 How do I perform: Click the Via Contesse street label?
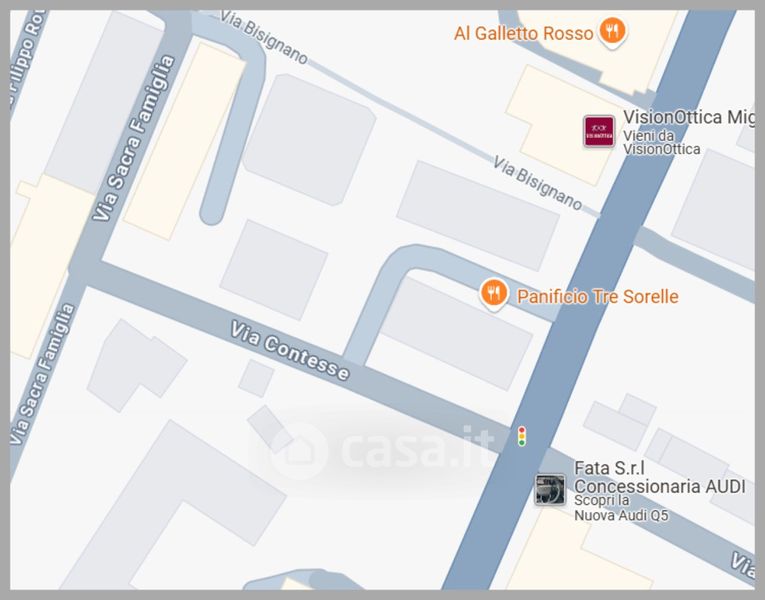(x=290, y=350)
